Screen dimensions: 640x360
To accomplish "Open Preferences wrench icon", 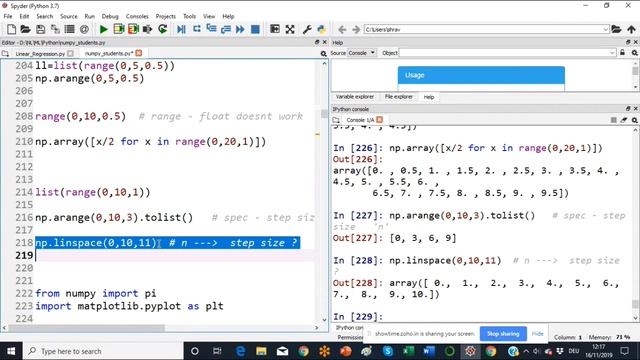I will pos(307,29).
